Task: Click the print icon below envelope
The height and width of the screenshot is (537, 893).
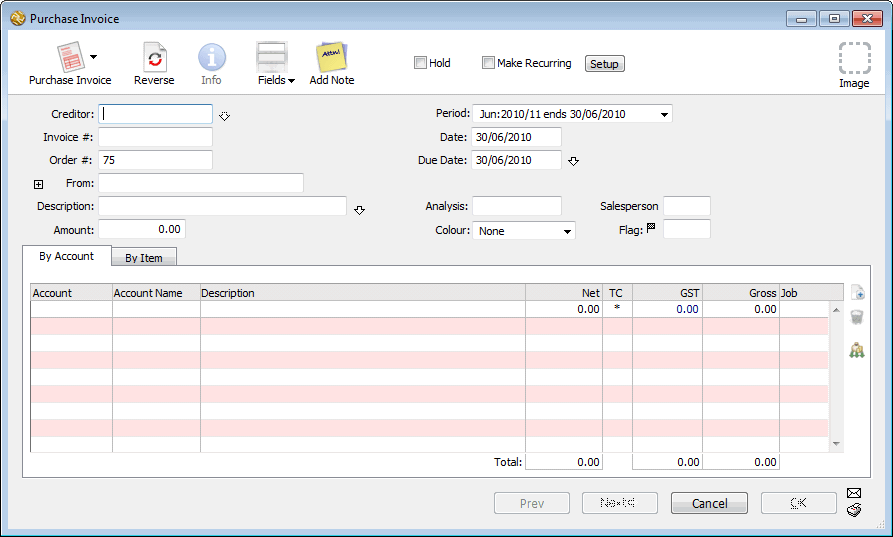Action: (x=854, y=510)
